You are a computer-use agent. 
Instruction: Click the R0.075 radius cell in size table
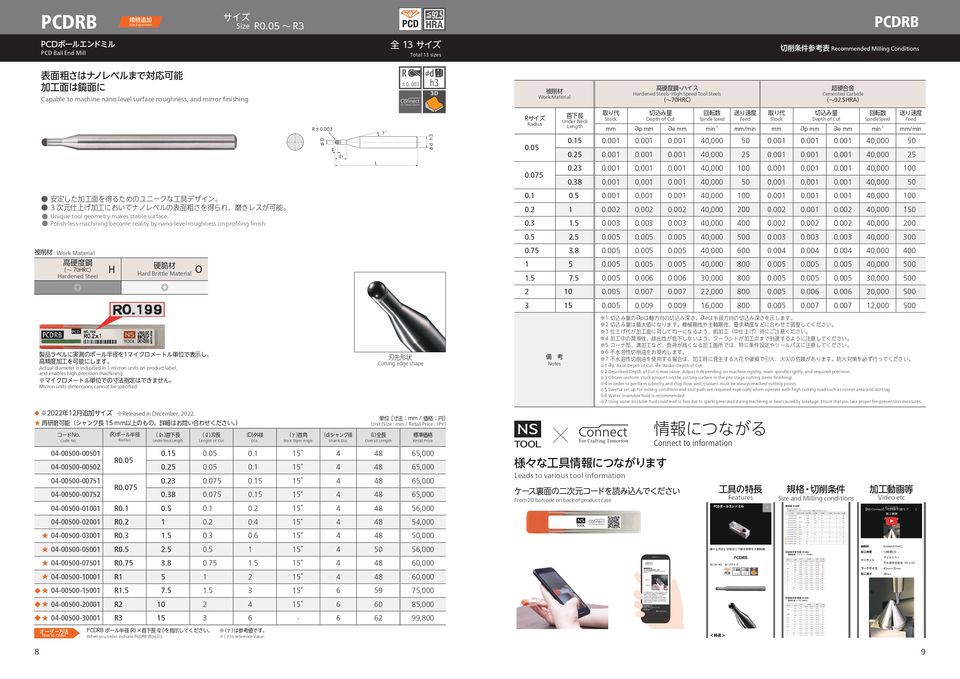125,488
